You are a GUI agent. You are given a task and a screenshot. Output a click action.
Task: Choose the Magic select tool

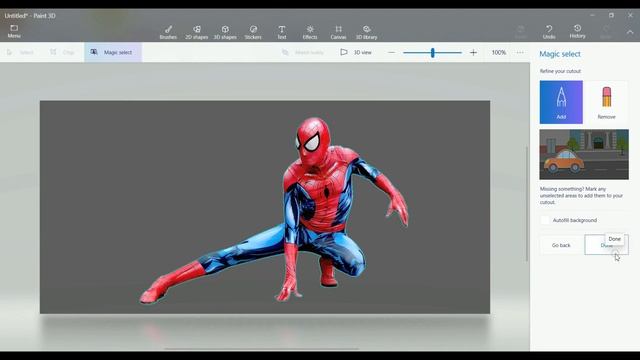113,52
